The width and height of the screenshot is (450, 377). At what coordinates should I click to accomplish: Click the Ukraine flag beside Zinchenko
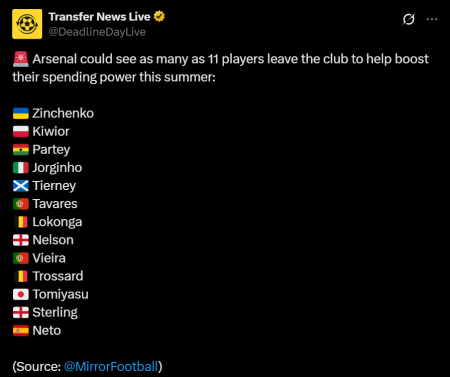(21, 113)
